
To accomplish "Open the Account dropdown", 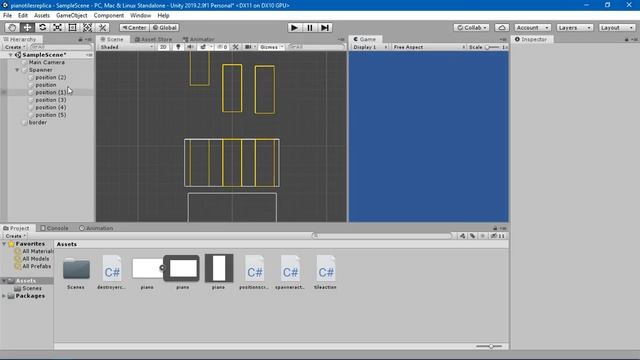I will click(x=532, y=27).
